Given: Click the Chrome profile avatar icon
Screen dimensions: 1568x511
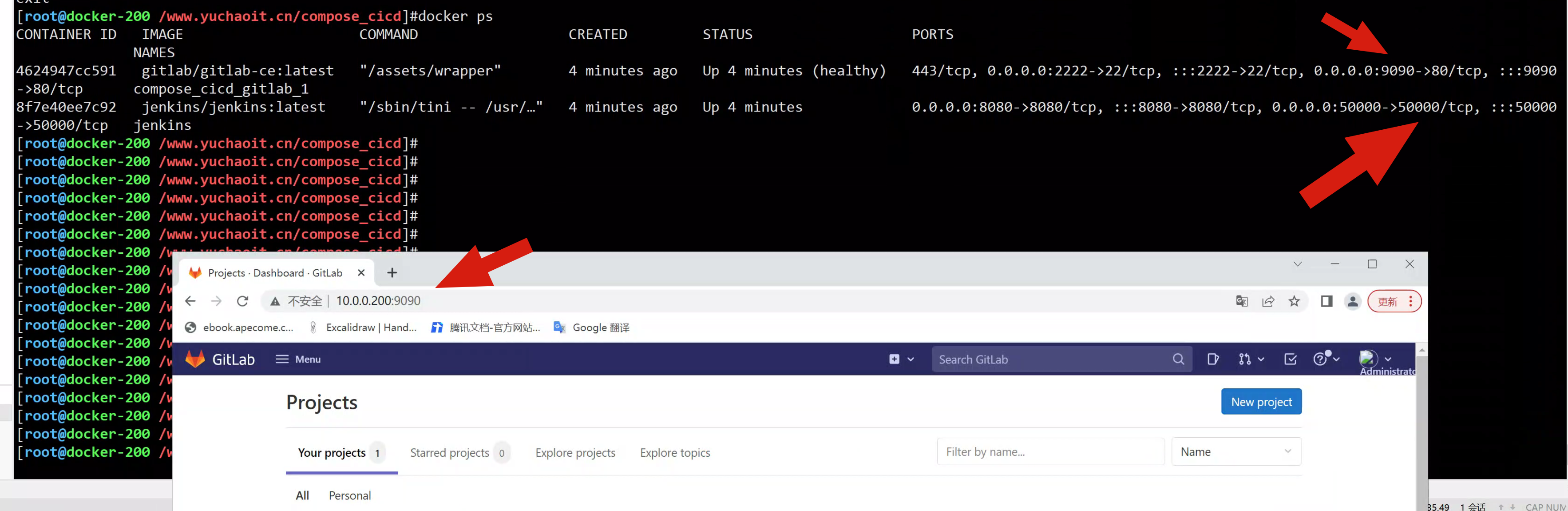Looking at the screenshot, I should coord(1353,301).
